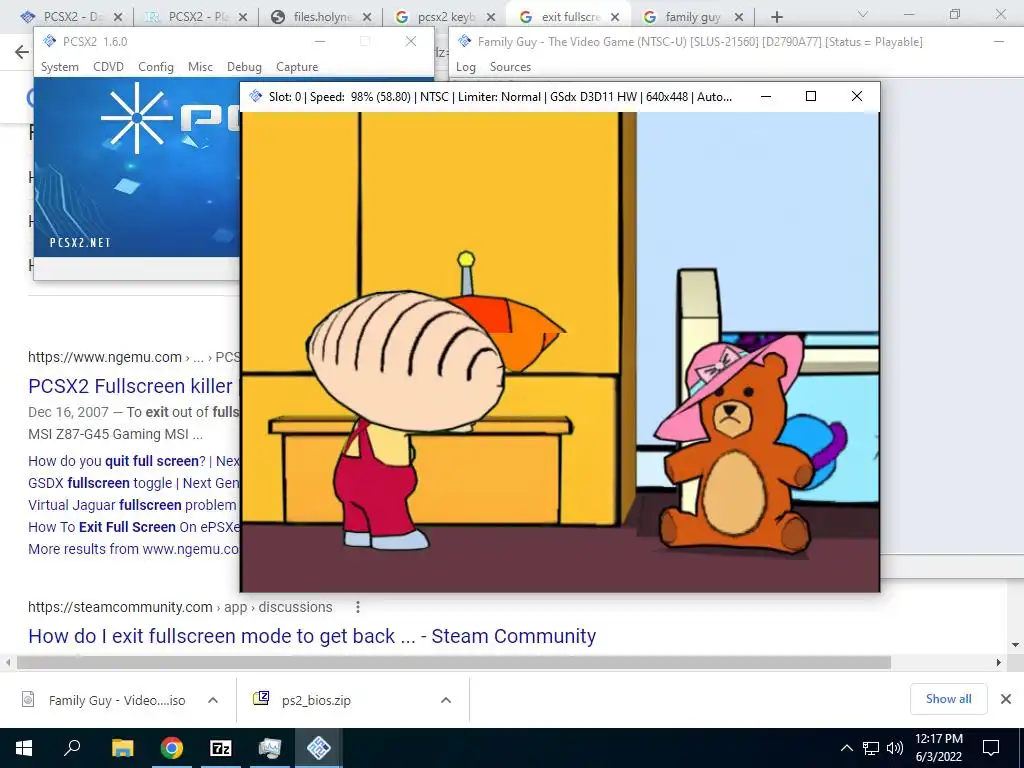Switch to the first PCSX2 Chrome tab

coord(71,17)
